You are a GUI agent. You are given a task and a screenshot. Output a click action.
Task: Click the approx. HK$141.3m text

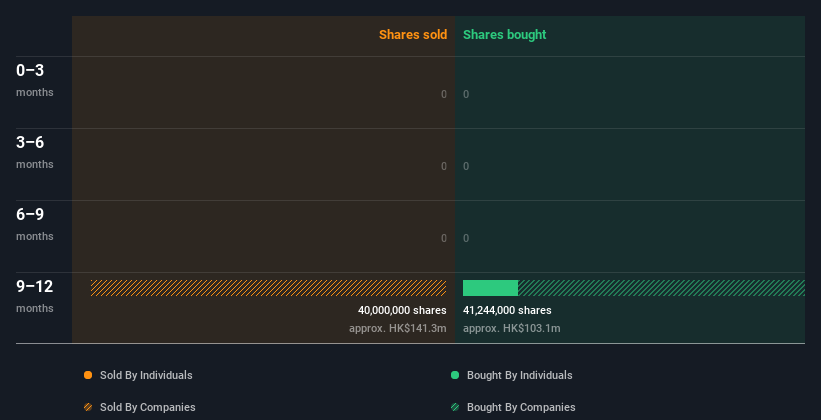click(398, 328)
